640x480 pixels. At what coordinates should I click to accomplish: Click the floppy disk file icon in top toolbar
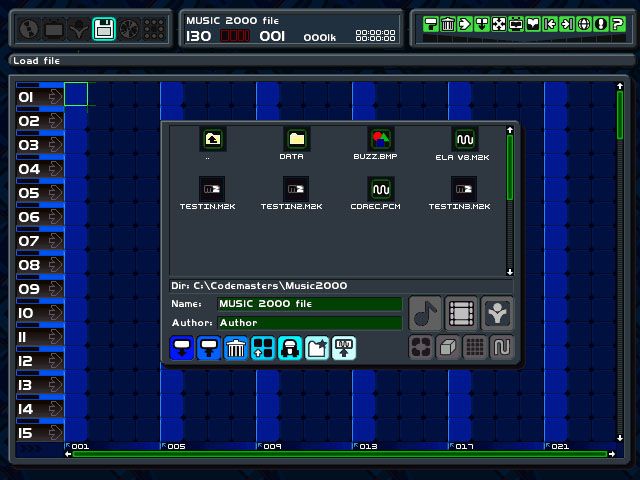click(103, 29)
